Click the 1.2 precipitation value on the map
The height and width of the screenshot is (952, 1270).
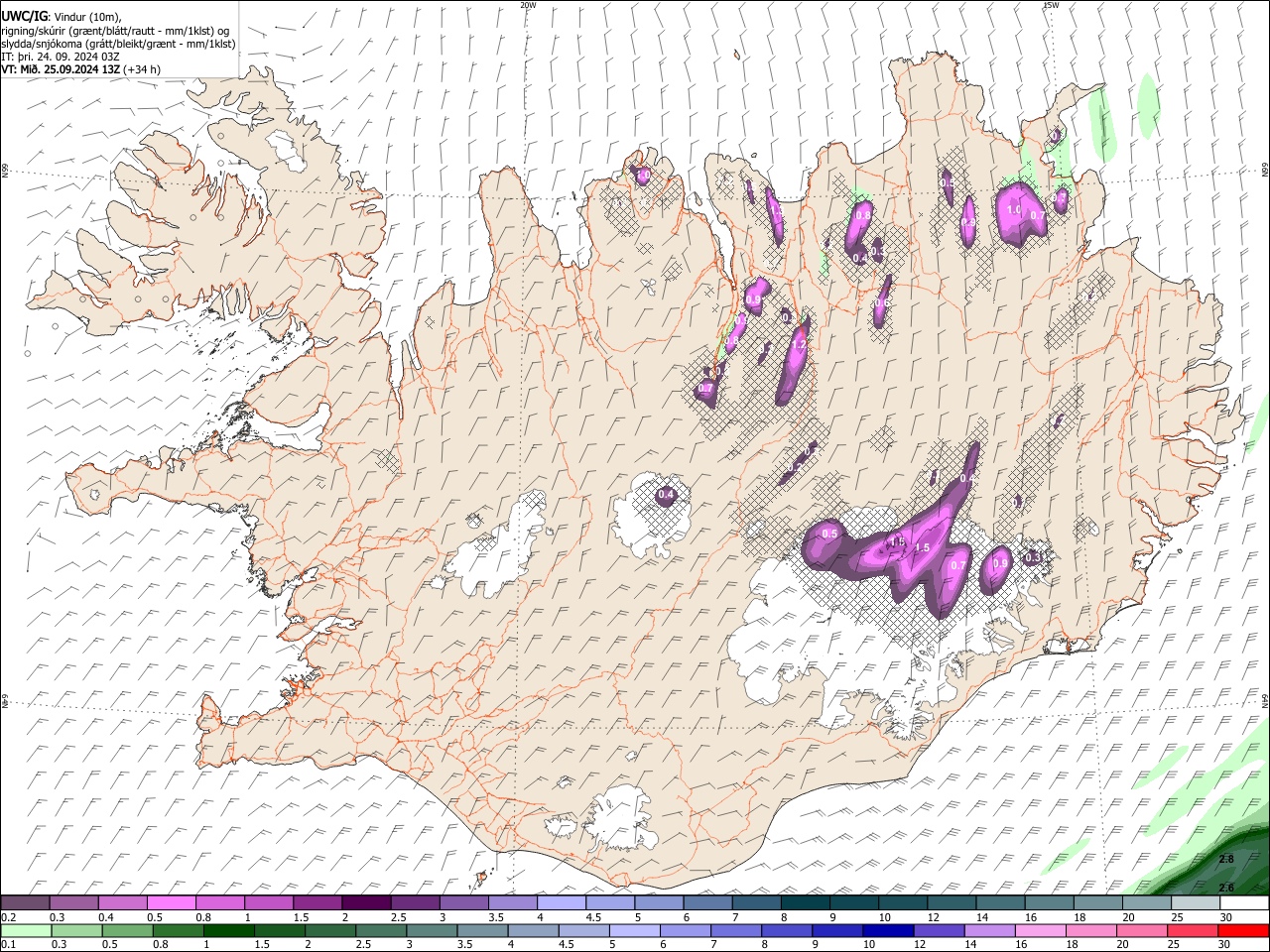[x=799, y=344]
